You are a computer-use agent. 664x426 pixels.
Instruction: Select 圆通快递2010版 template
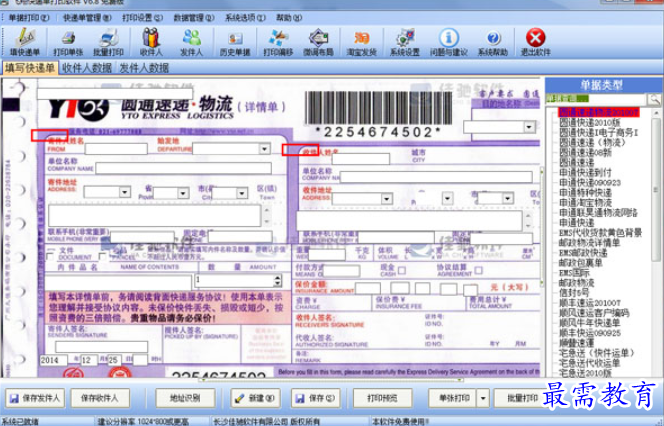pos(589,122)
